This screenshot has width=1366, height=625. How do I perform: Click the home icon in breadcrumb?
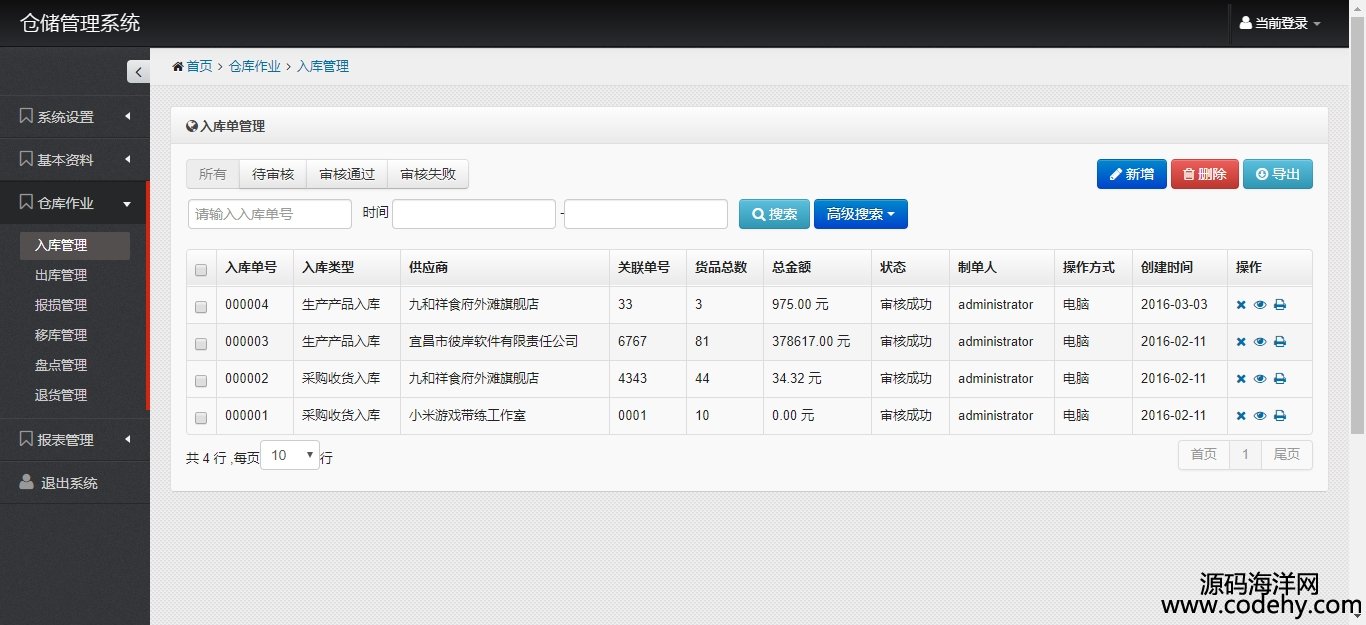click(x=178, y=67)
